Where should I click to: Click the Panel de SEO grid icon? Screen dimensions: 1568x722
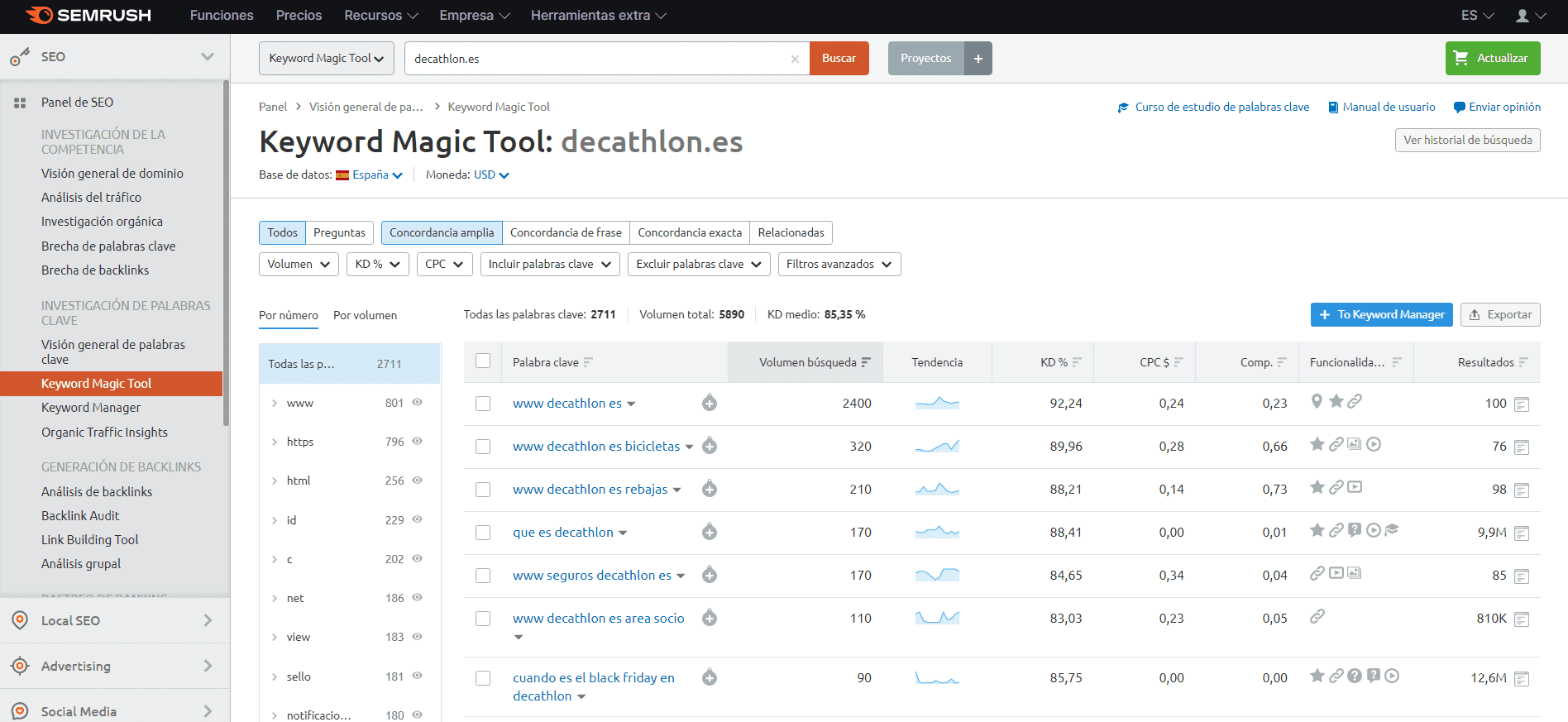click(20, 103)
